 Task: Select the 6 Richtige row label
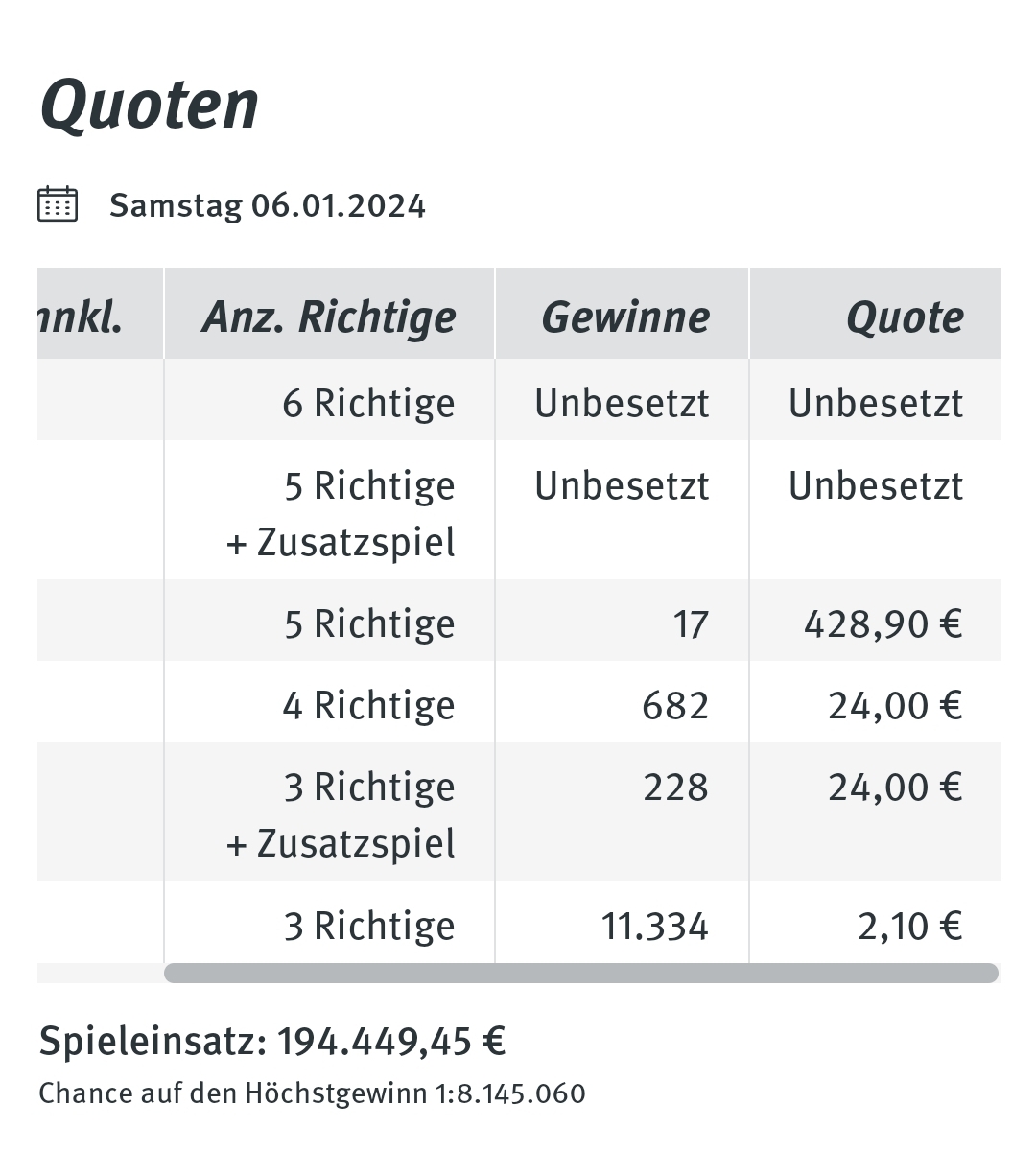pos(368,403)
